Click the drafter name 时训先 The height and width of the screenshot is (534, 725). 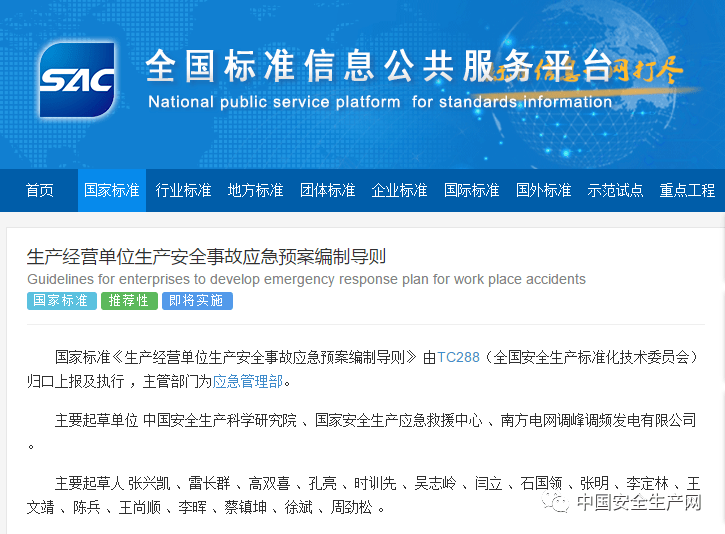pos(375,484)
